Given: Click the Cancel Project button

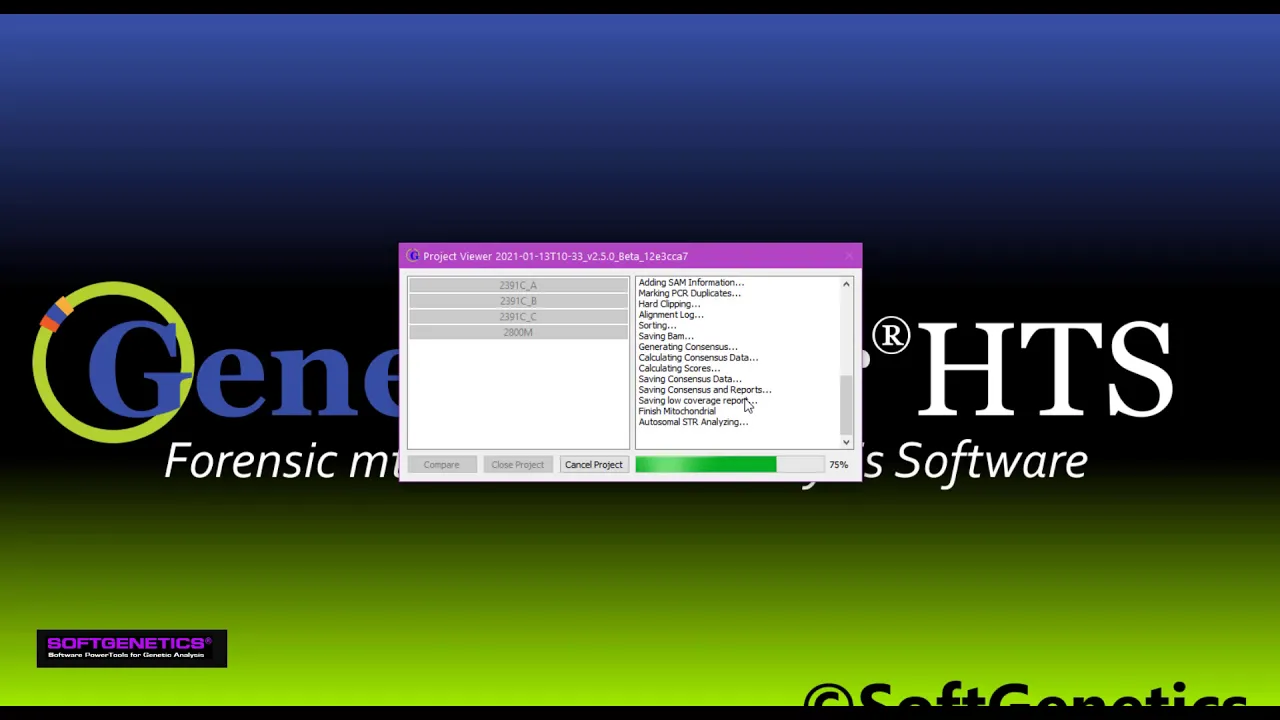Looking at the screenshot, I should 593,465.
